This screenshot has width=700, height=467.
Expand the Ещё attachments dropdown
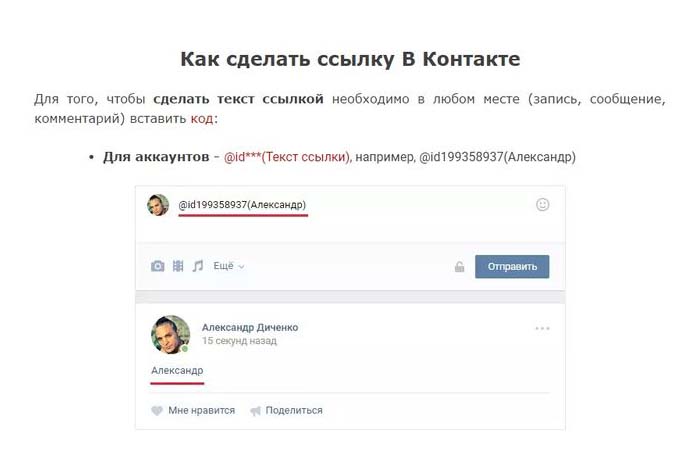click(229, 266)
